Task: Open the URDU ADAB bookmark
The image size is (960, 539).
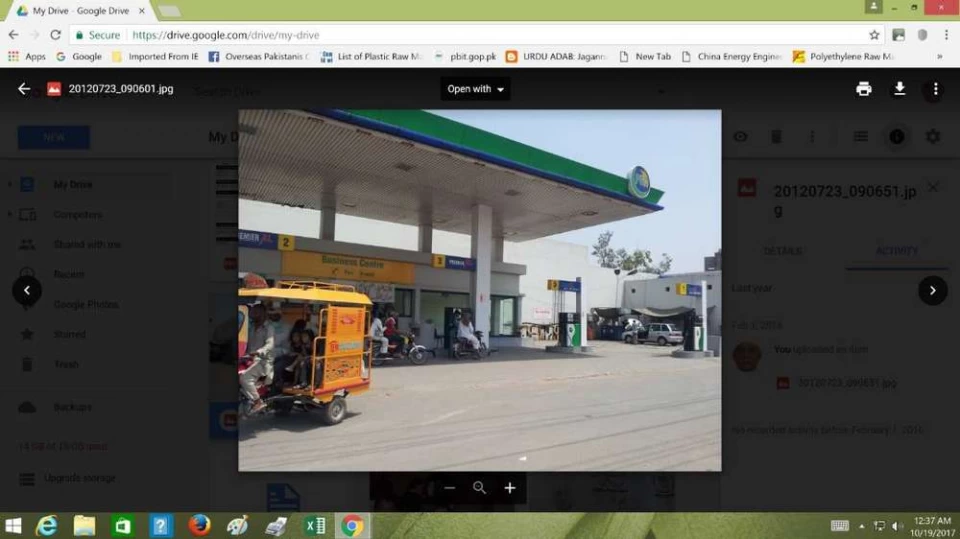Action: [556, 56]
